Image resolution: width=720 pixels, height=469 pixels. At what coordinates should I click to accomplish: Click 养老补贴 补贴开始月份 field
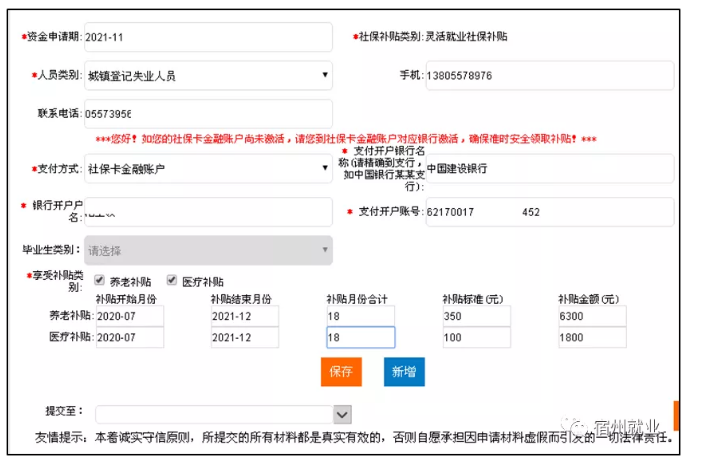[x=129, y=316]
